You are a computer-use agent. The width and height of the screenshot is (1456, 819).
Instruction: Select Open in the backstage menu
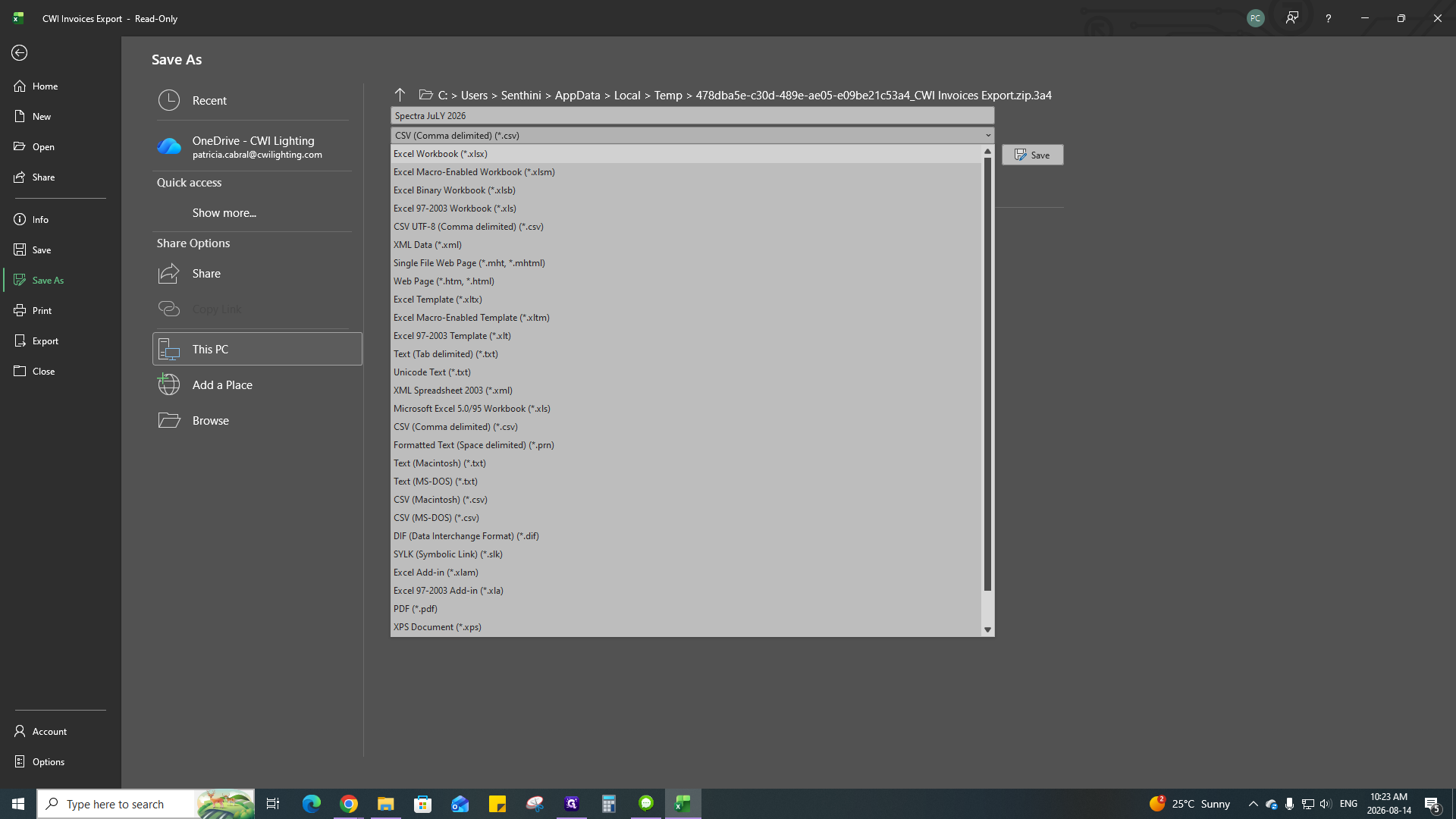tap(61, 147)
